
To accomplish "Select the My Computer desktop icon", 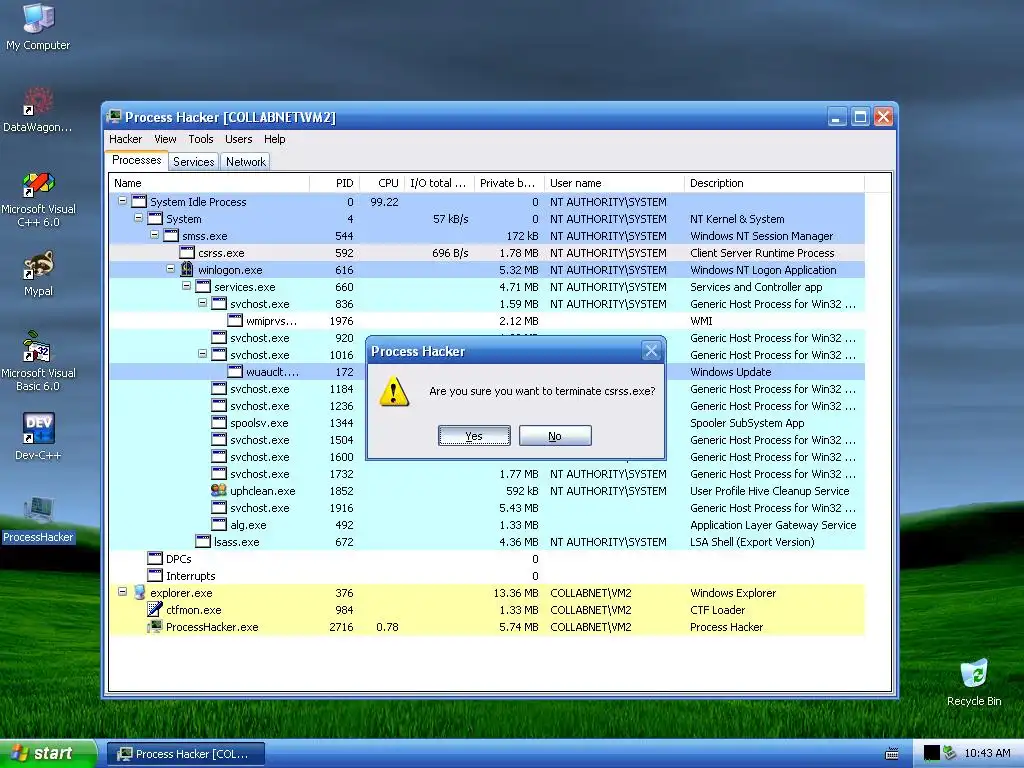I will [38, 27].
